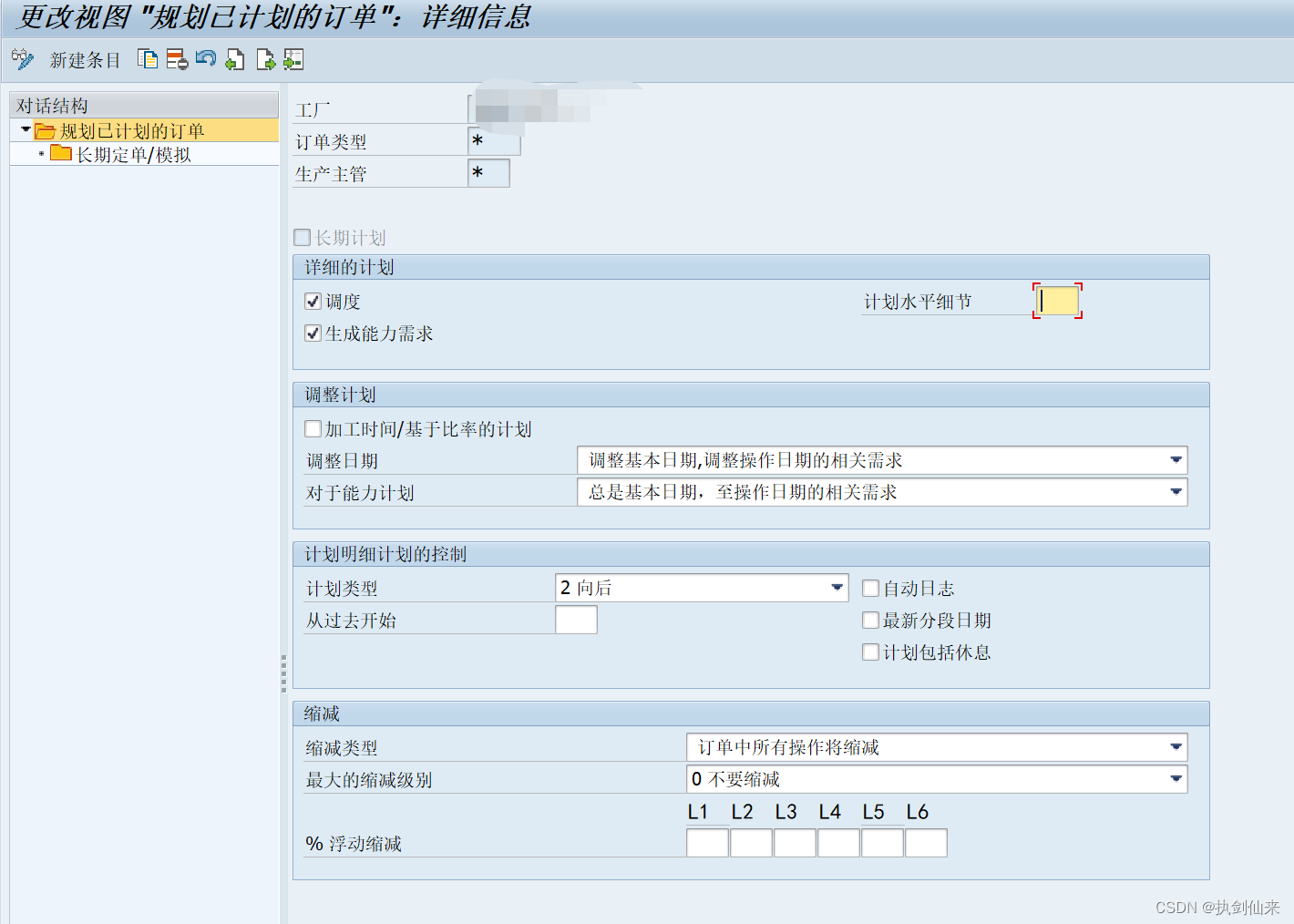The image size is (1294, 924).
Task: Enable the 计划包括休息 checkbox
Action: point(870,652)
